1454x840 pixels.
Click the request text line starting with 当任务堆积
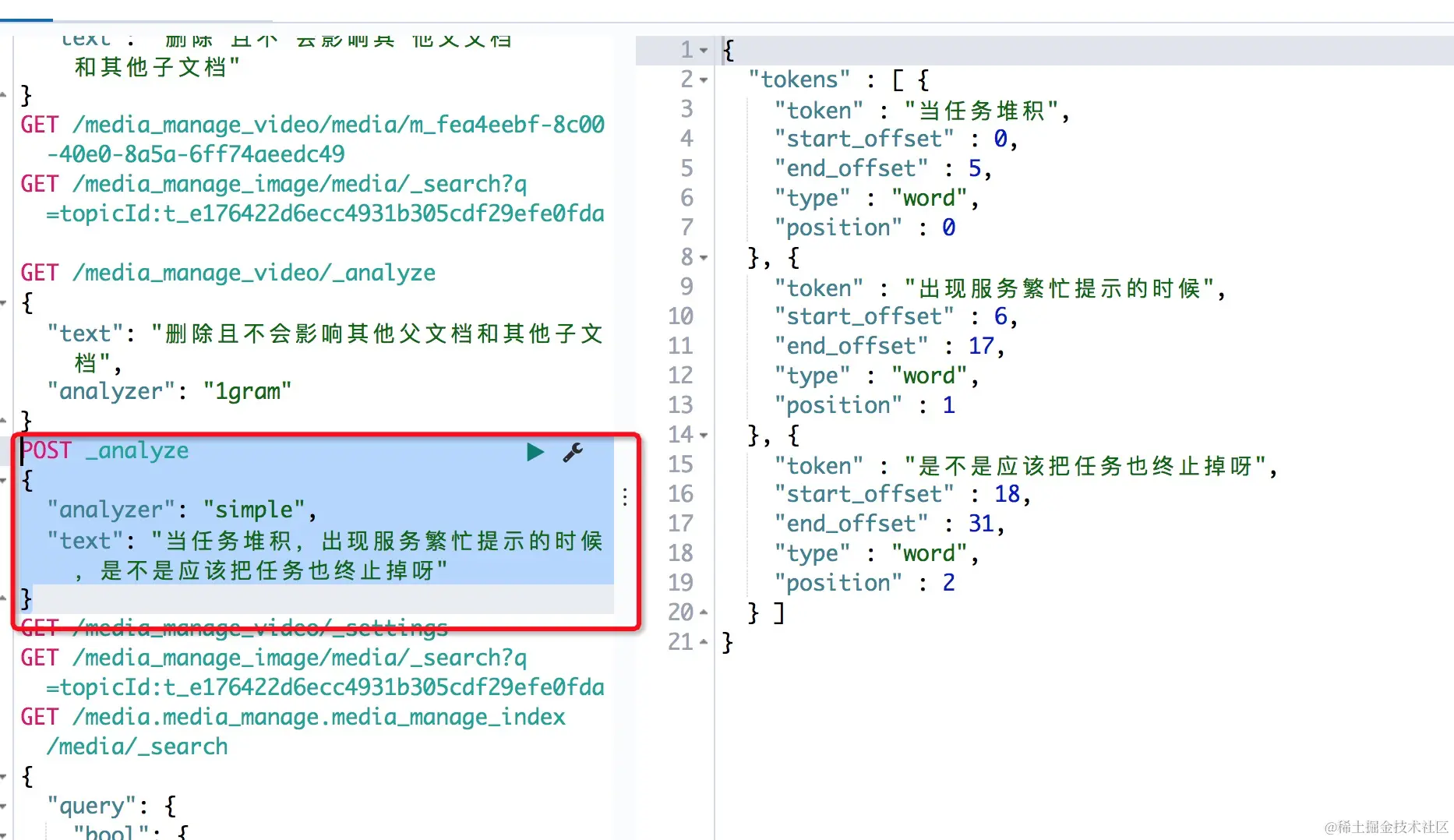point(325,540)
